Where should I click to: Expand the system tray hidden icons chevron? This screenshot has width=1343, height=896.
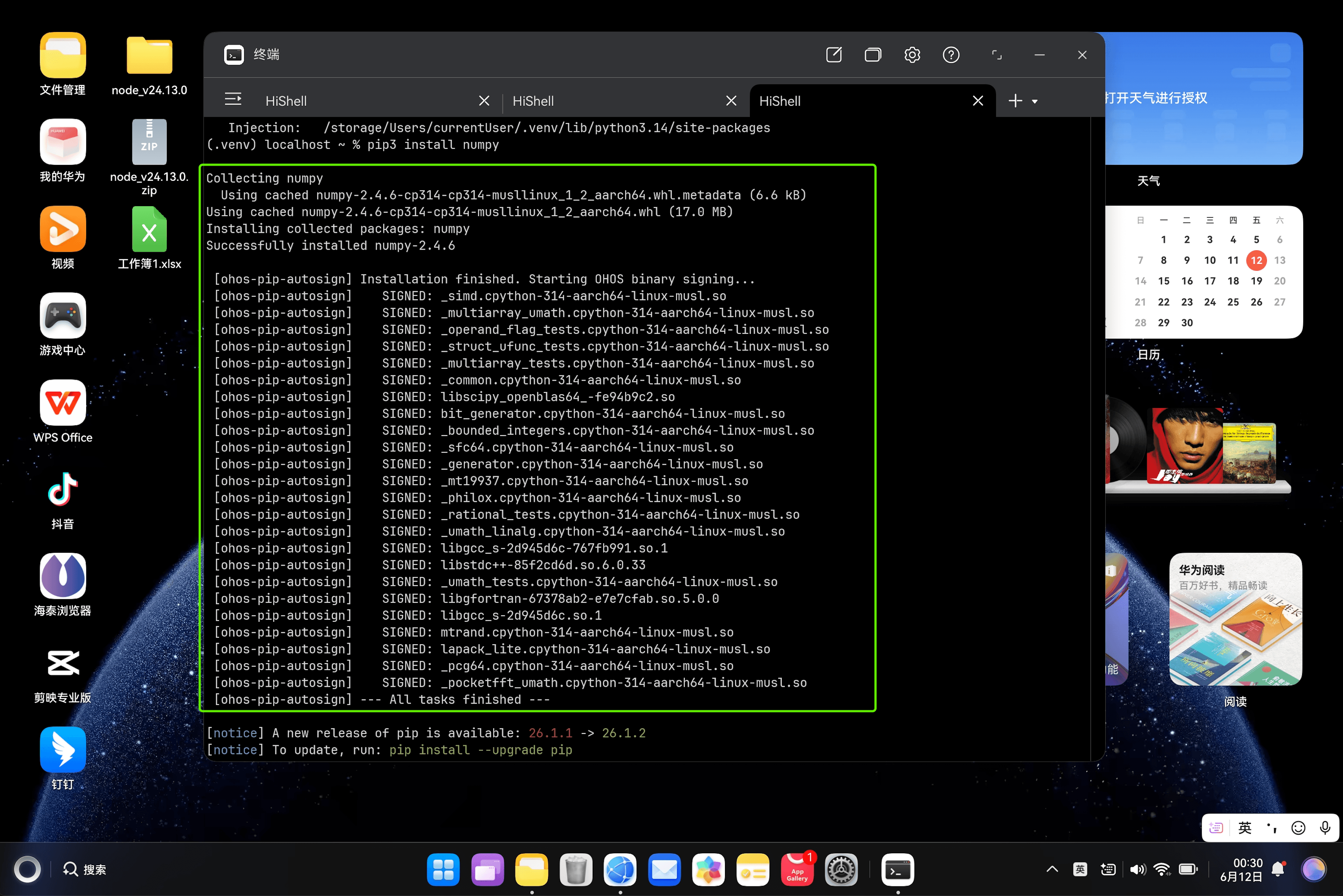point(1052,869)
